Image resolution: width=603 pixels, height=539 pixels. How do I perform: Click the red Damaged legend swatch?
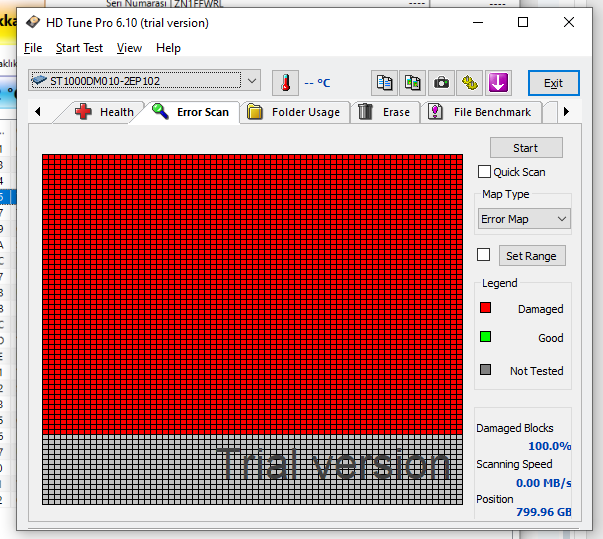pyautogui.click(x=485, y=308)
